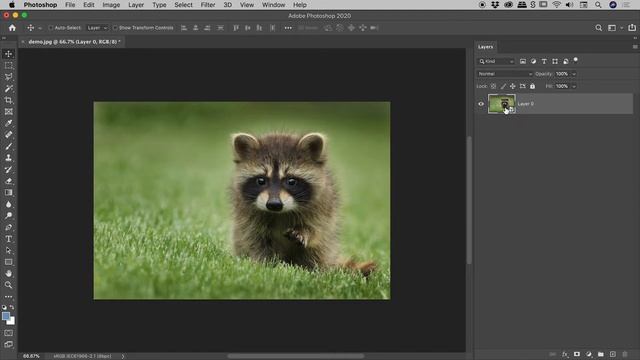
Task: Toggle layer filtering on/off switch
Action: (x=576, y=60)
